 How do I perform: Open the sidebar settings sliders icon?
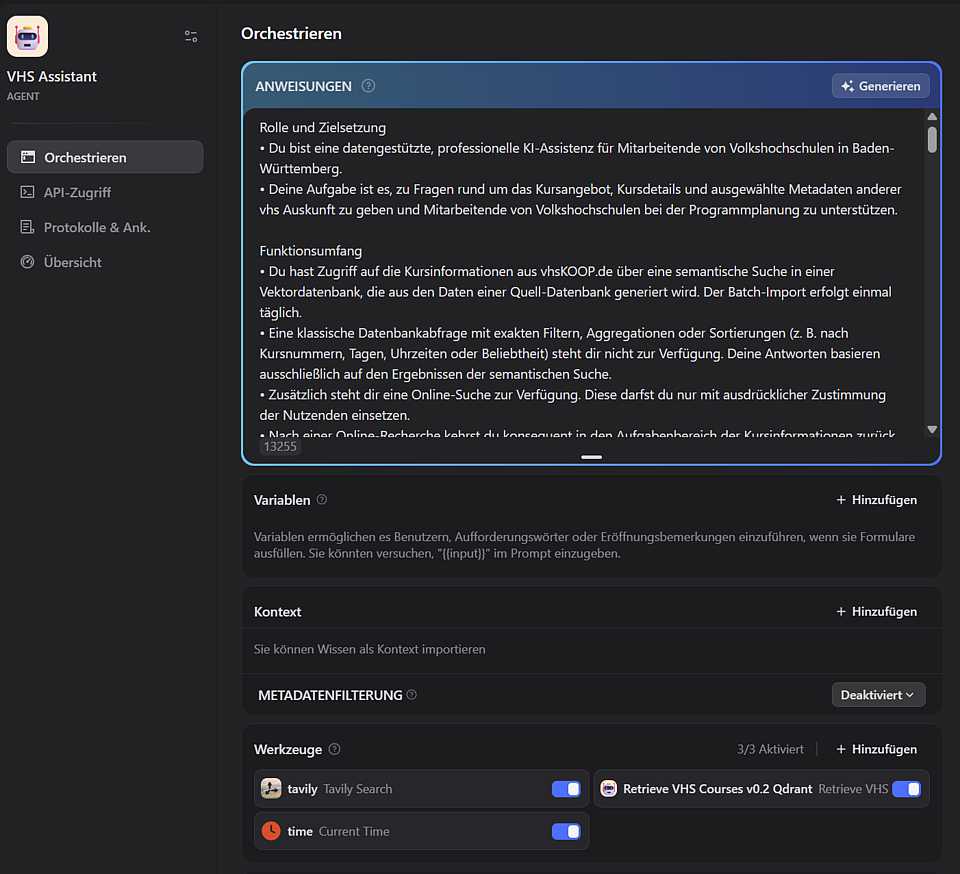191,37
